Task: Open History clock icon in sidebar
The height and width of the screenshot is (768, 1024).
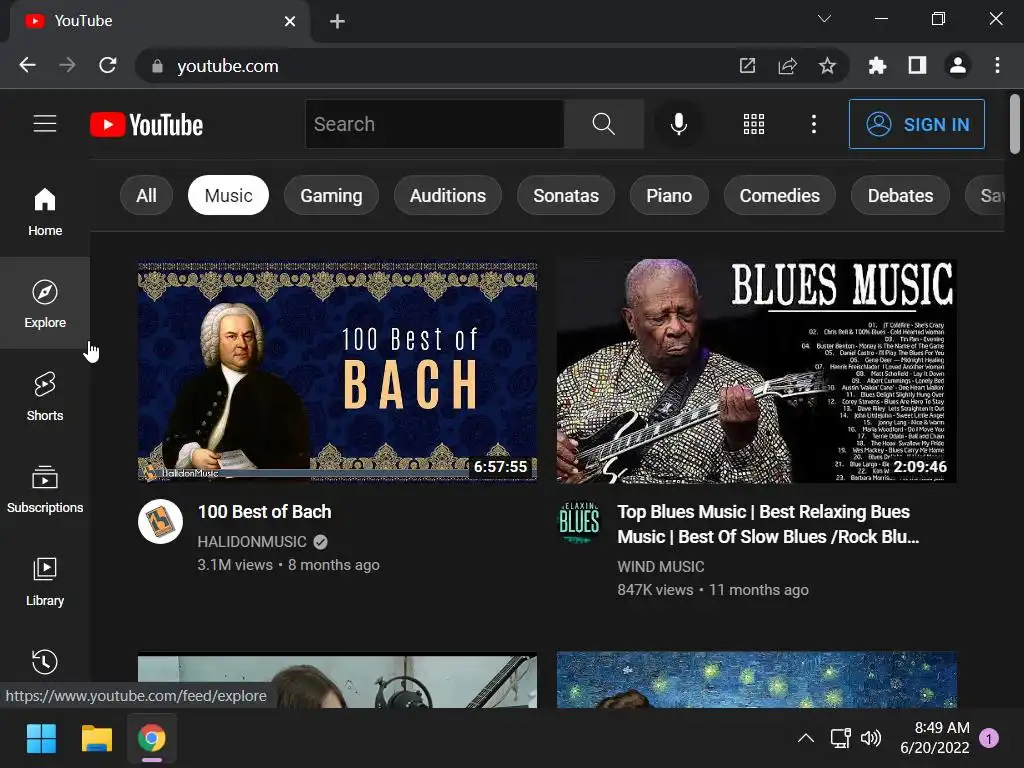Action: click(45, 661)
